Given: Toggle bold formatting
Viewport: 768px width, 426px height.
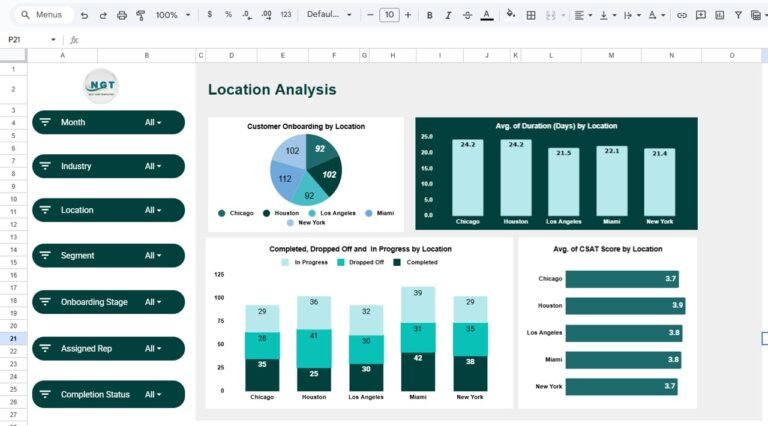Looking at the screenshot, I should [430, 15].
